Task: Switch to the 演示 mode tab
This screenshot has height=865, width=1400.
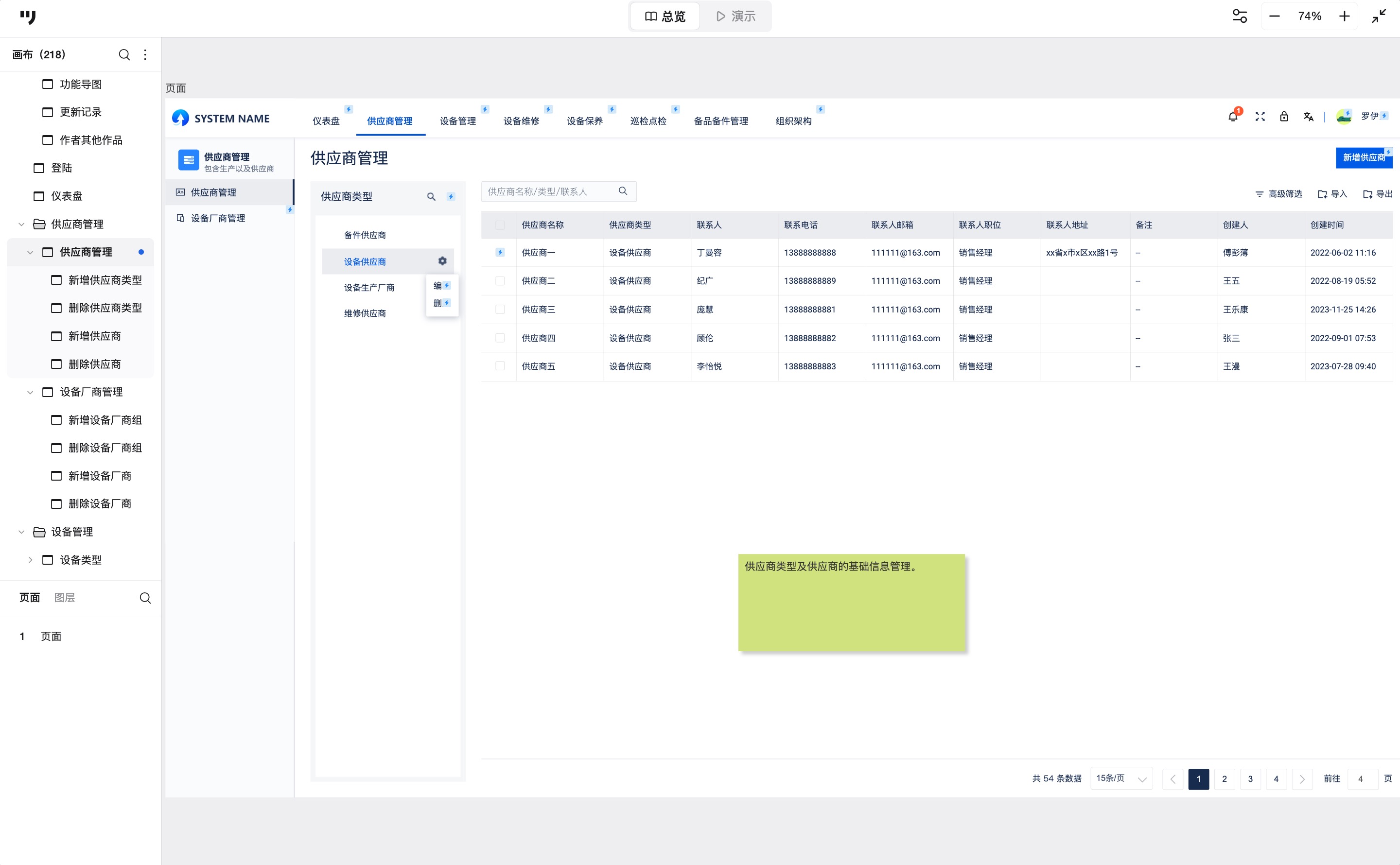Action: 736,16
